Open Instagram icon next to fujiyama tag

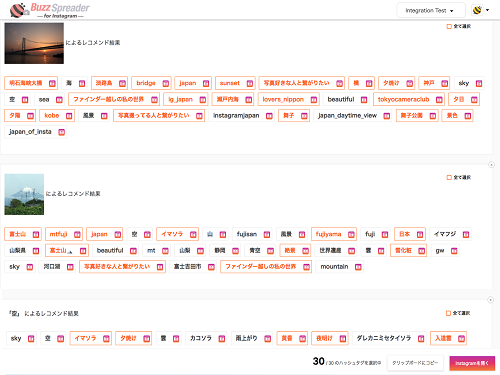point(351,235)
